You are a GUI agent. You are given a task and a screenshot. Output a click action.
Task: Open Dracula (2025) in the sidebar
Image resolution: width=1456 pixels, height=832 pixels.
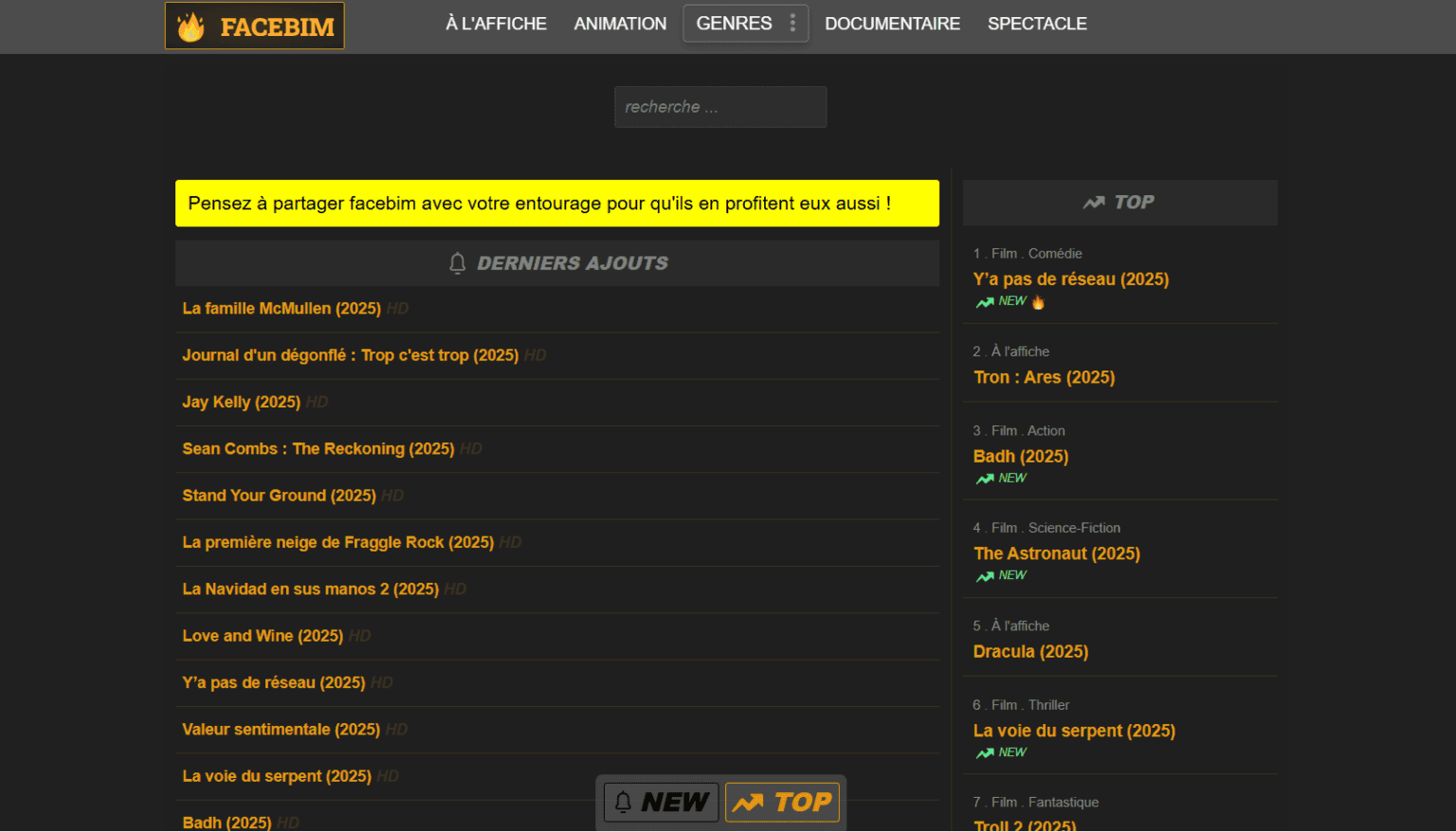(x=1030, y=652)
